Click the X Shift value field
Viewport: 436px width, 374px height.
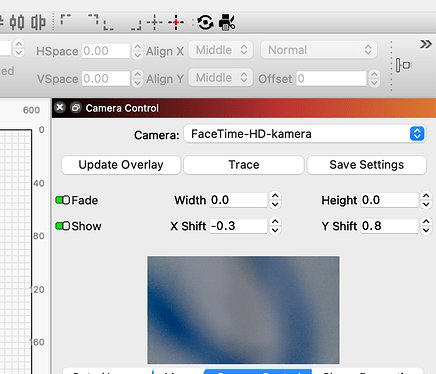[x=238, y=226]
